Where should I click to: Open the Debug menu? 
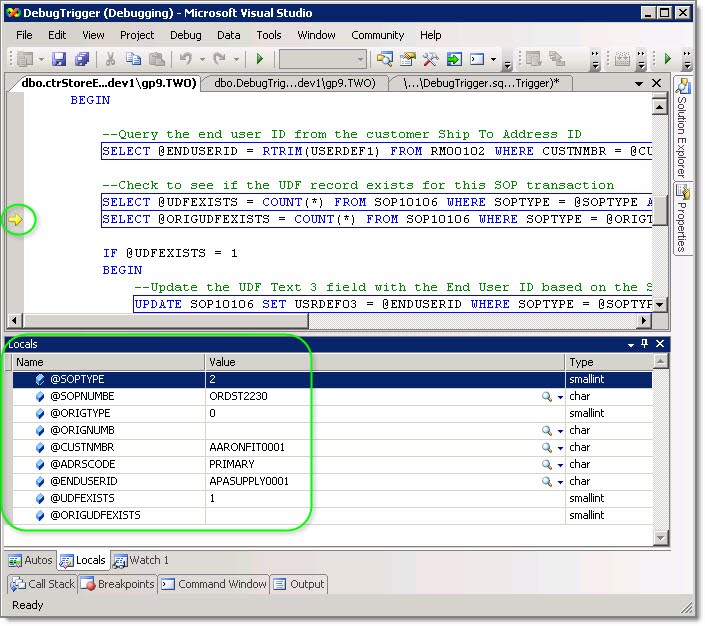point(186,35)
